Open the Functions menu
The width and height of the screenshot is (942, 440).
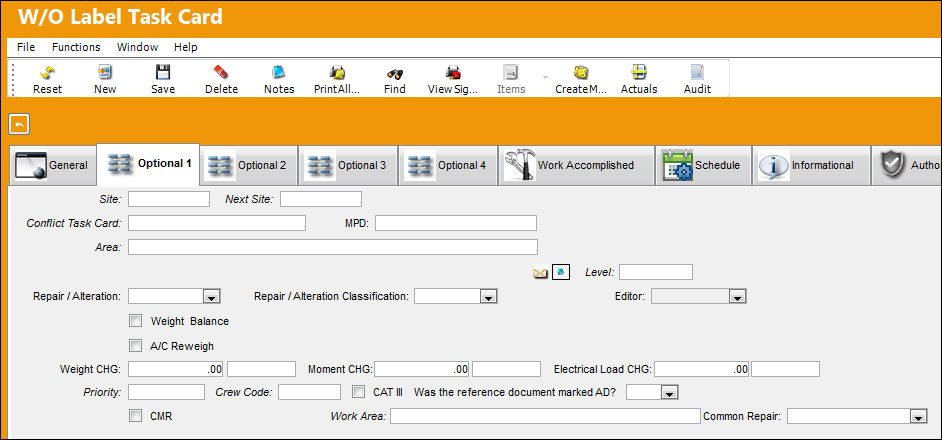[76, 47]
